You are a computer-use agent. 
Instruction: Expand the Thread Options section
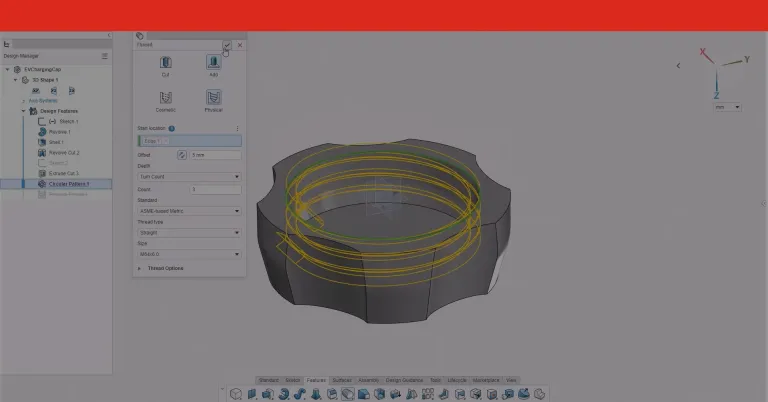pos(140,268)
